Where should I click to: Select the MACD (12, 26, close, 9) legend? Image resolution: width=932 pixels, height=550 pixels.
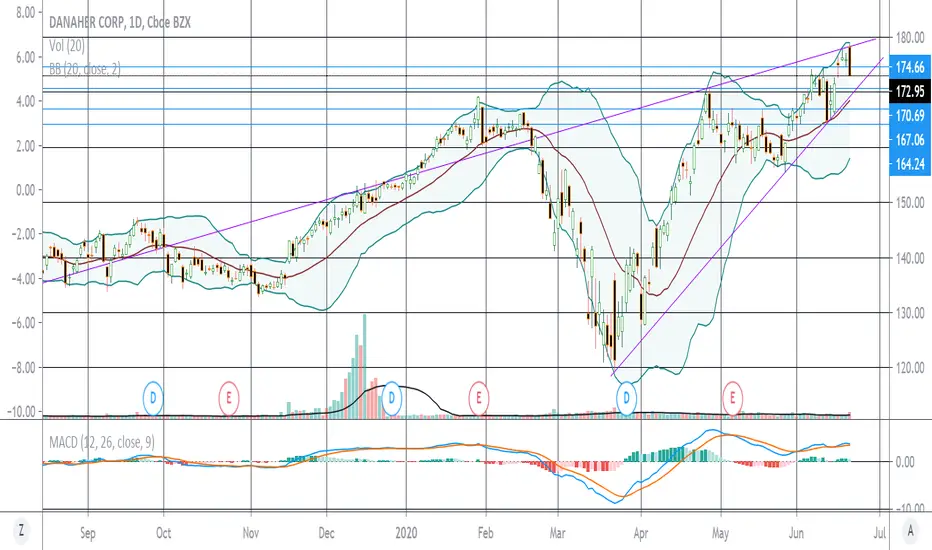coord(101,442)
